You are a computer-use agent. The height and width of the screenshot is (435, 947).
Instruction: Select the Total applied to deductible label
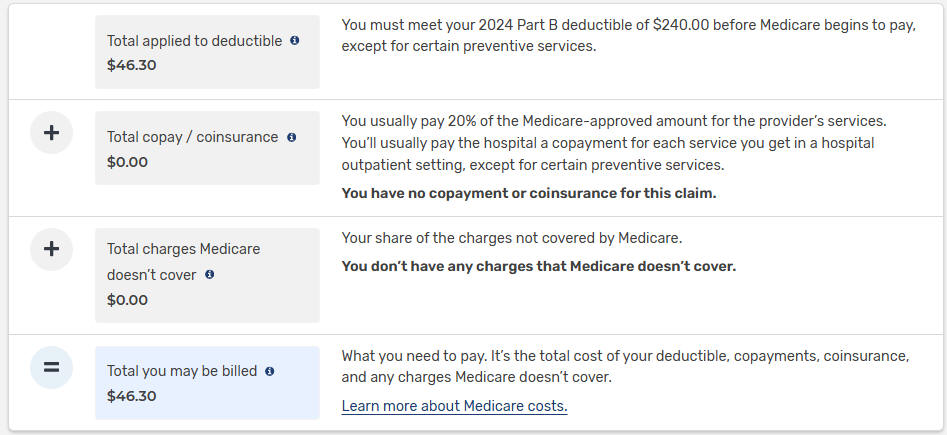[x=194, y=41]
